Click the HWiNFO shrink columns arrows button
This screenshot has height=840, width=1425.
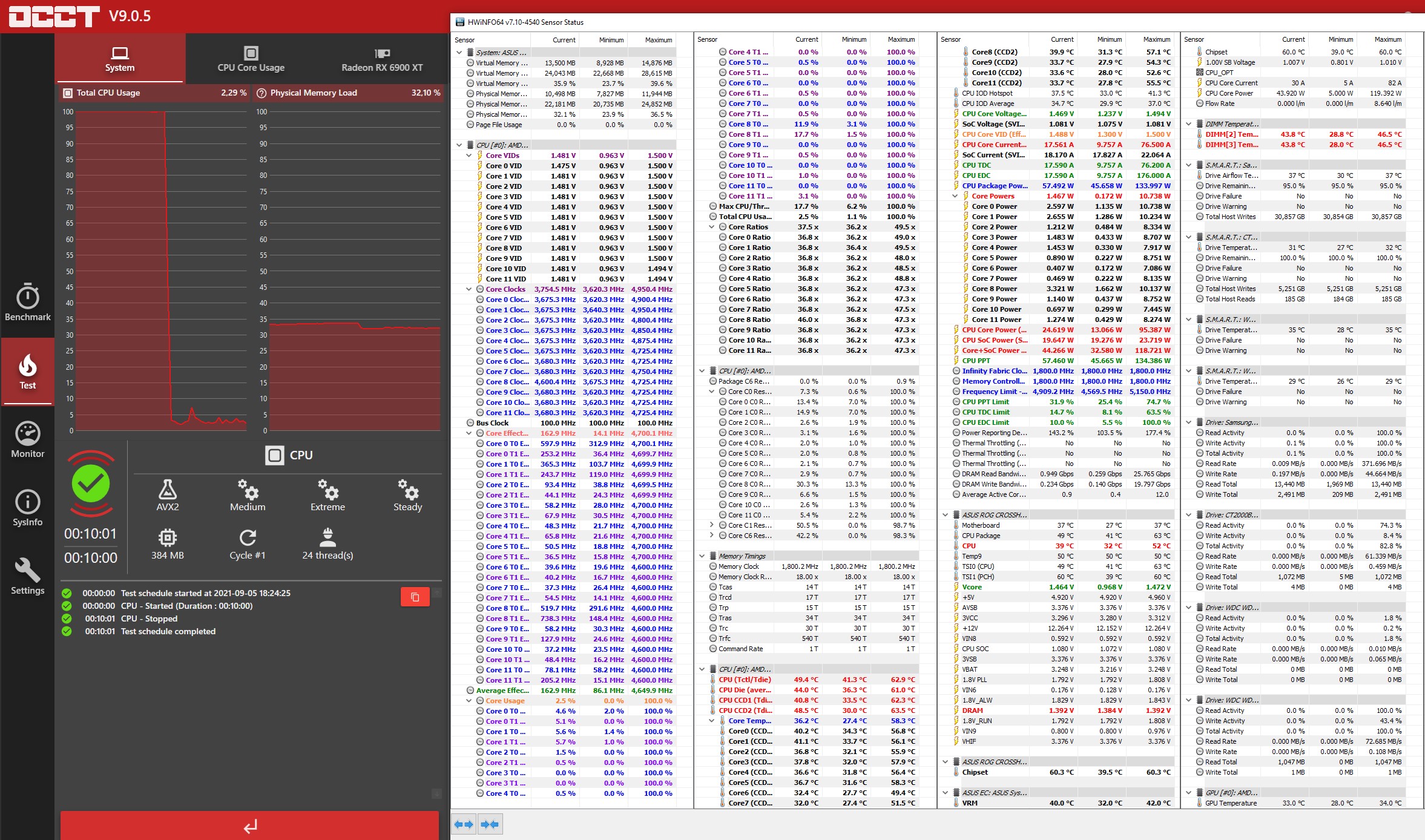[489, 824]
